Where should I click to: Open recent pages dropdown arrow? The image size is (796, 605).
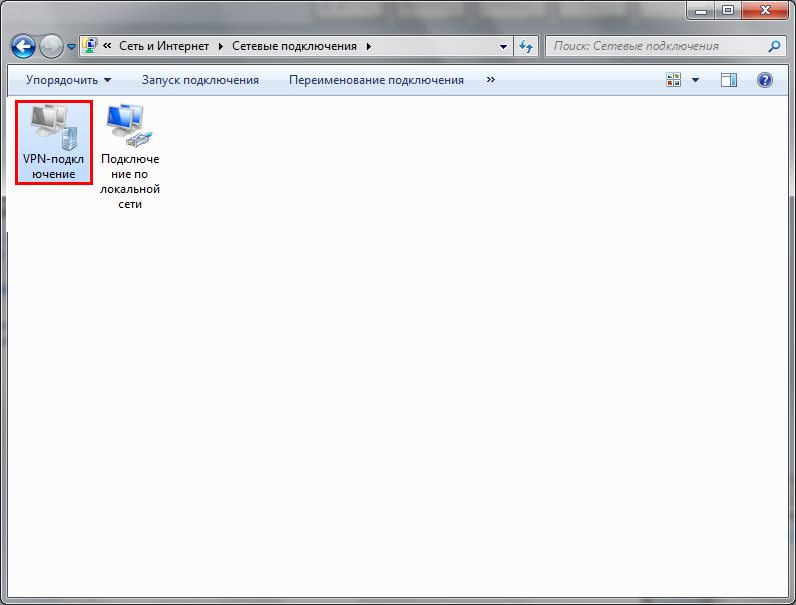tap(72, 47)
